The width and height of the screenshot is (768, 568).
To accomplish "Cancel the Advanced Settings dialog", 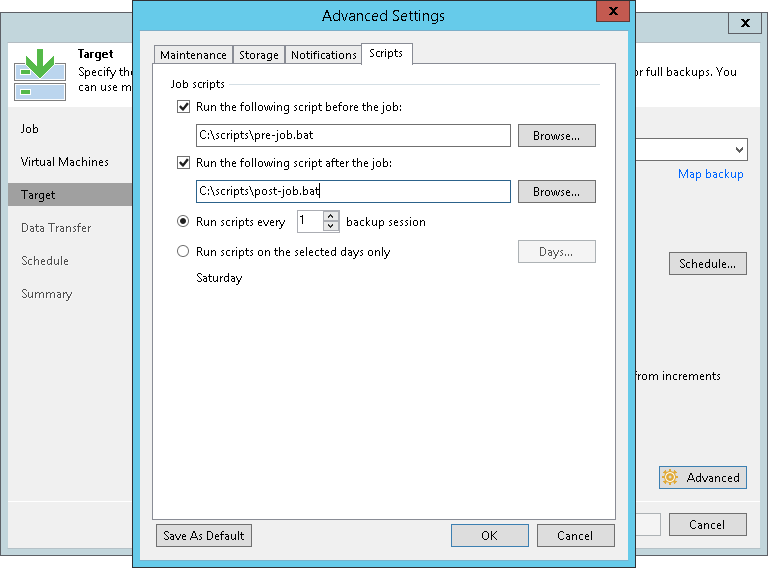I will coord(576,536).
